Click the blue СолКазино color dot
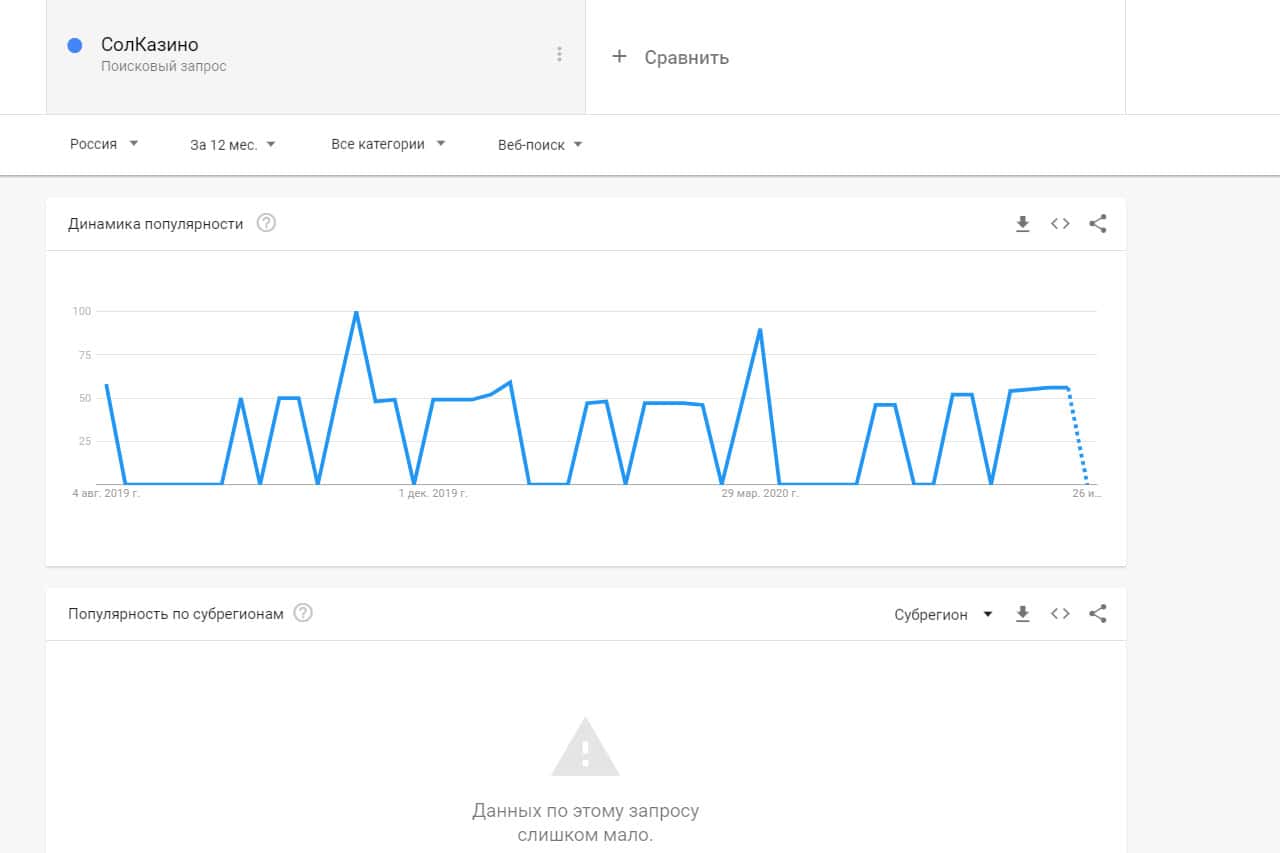 pos(74,45)
